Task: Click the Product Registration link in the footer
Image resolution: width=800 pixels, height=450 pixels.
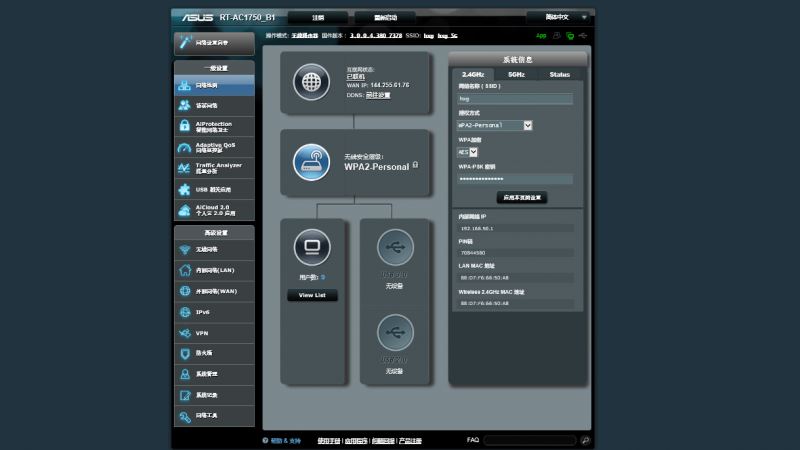Action: click(410, 441)
